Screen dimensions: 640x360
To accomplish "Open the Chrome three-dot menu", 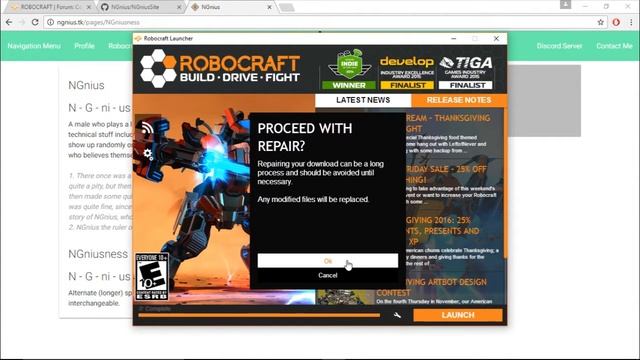I will [631, 22].
